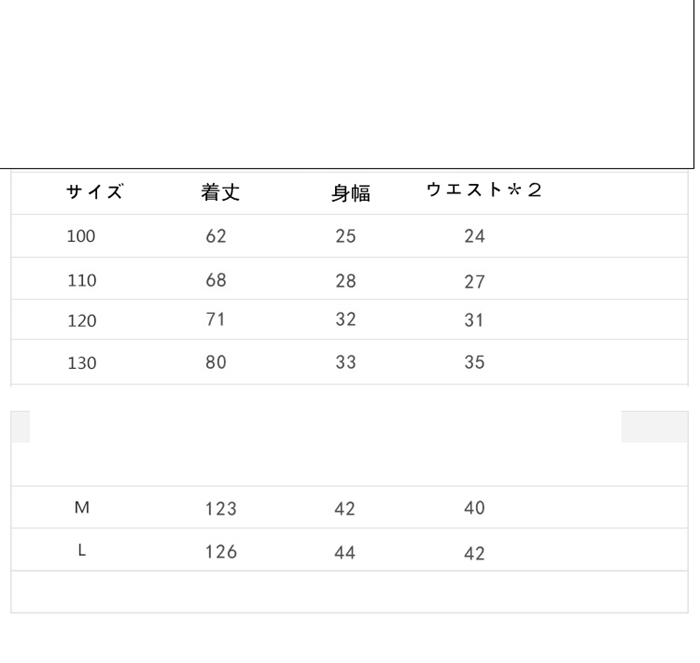The width and height of the screenshot is (700, 663).
Task: Select the waist value 40 in M row
Action: (474, 509)
